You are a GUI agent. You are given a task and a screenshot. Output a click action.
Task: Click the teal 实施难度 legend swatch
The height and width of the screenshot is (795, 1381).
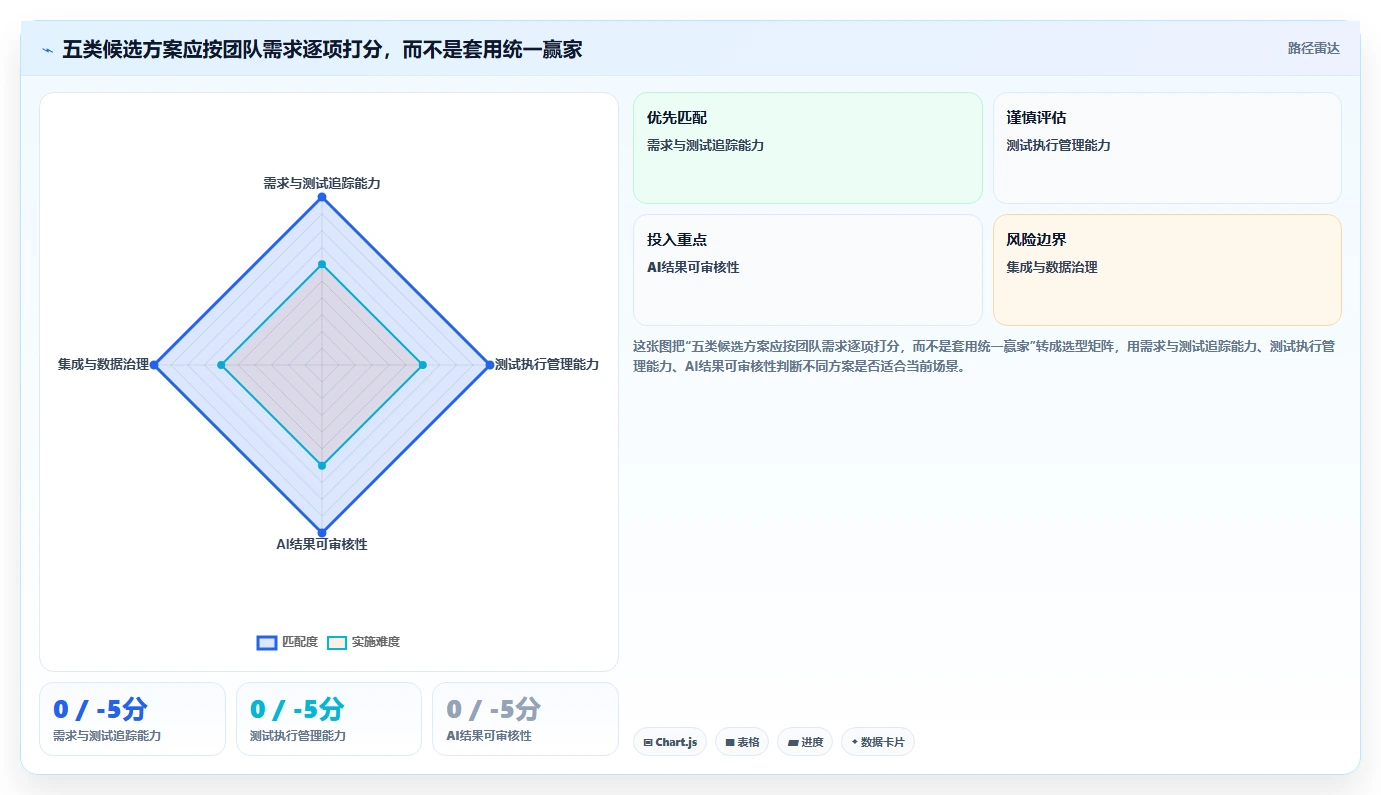[x=337, y=642]
